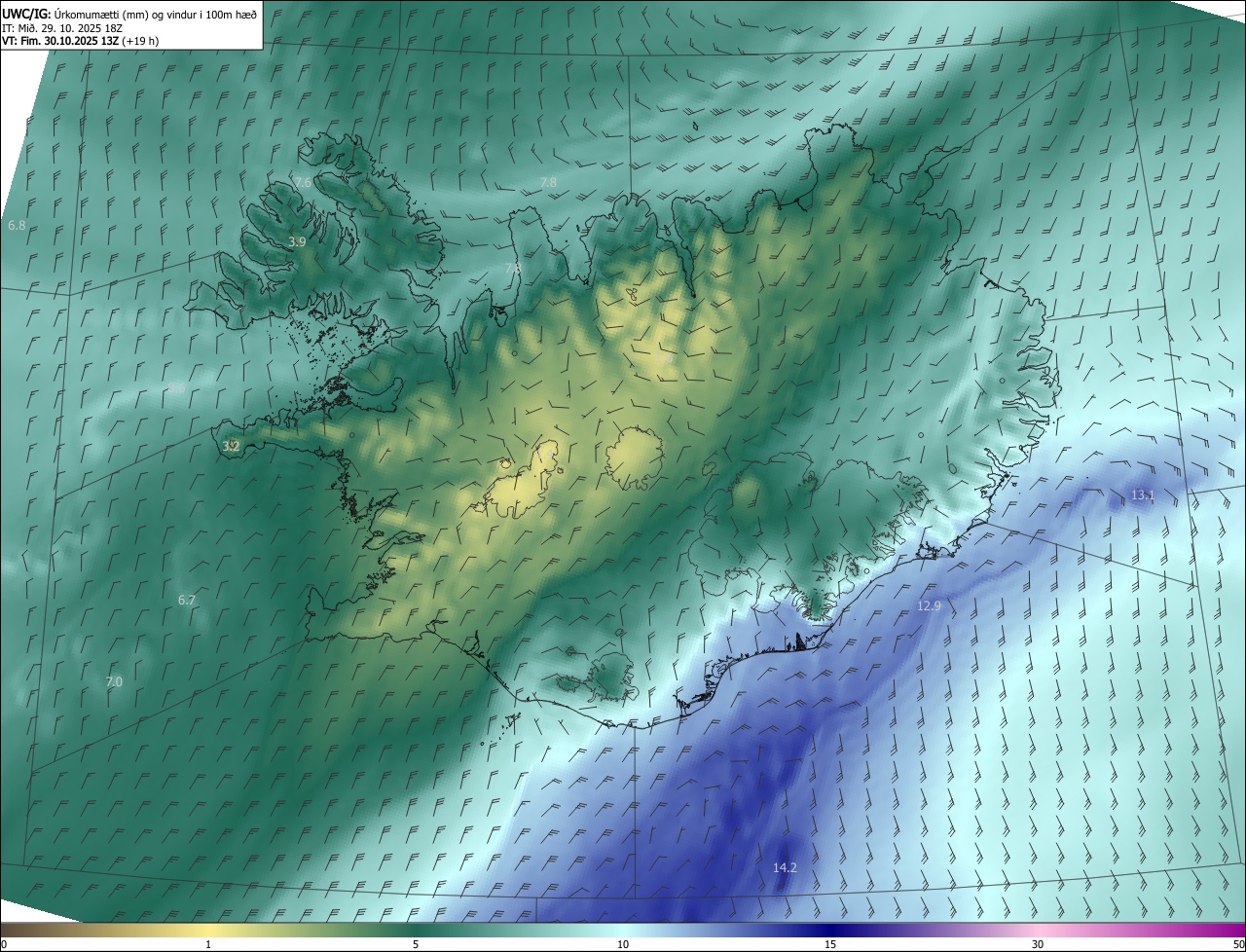
Task: Click the 3.2 value on Snæfellsnes peninsula
Action: [231, 446]
